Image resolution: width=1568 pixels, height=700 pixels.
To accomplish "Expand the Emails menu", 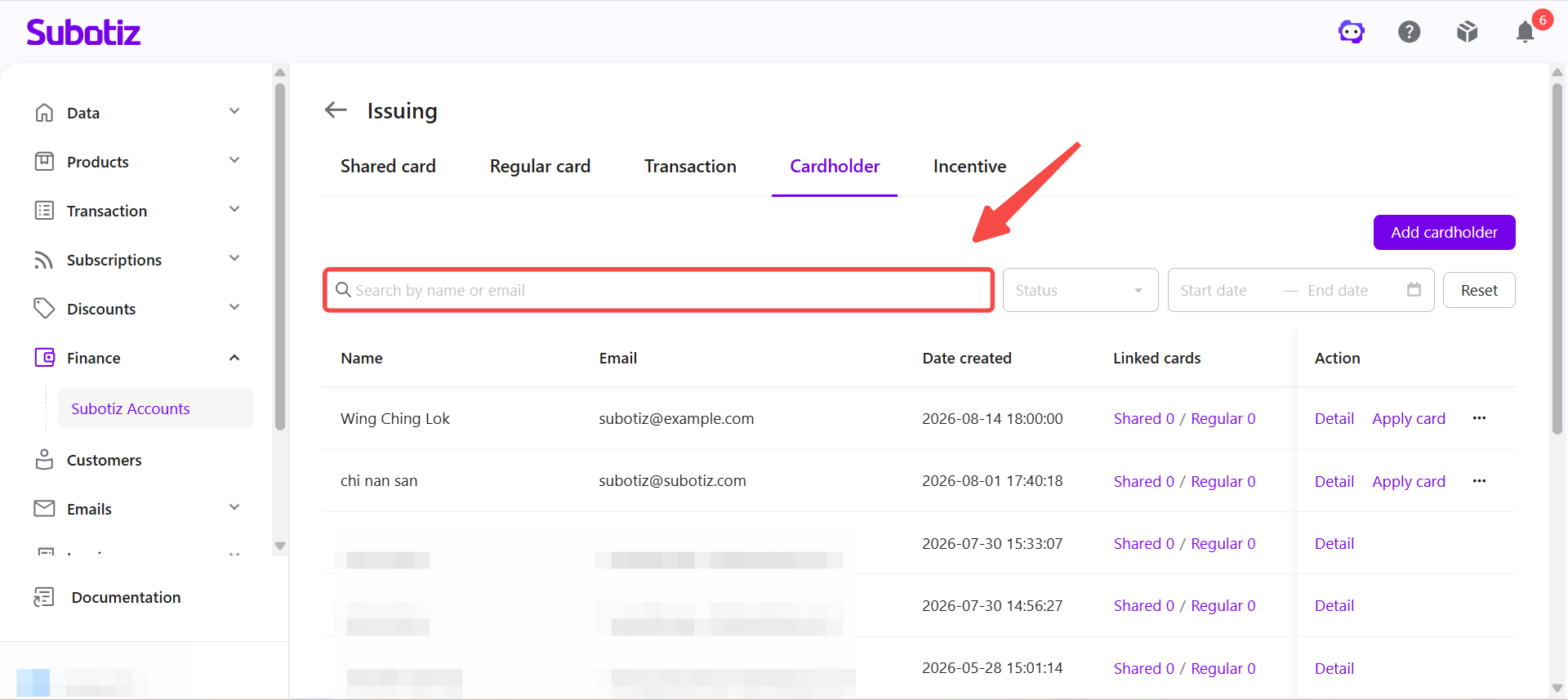I will 234,508.
